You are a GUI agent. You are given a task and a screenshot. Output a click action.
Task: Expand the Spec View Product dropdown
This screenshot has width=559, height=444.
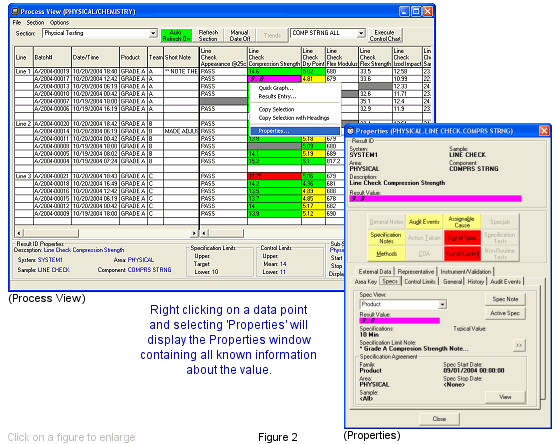pos(442,305)
